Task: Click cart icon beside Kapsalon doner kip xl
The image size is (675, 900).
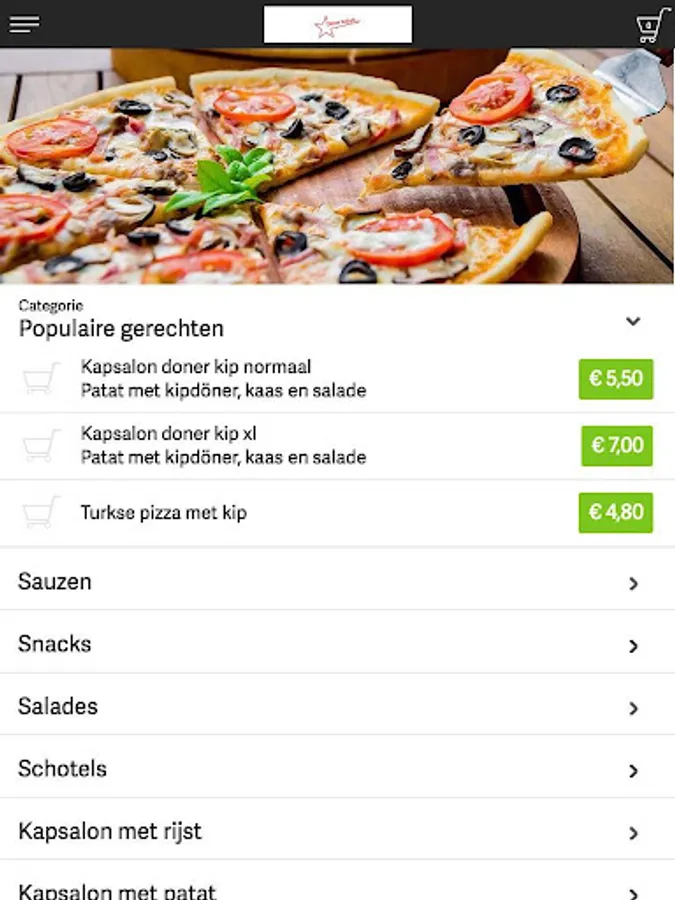Action: 40,446
